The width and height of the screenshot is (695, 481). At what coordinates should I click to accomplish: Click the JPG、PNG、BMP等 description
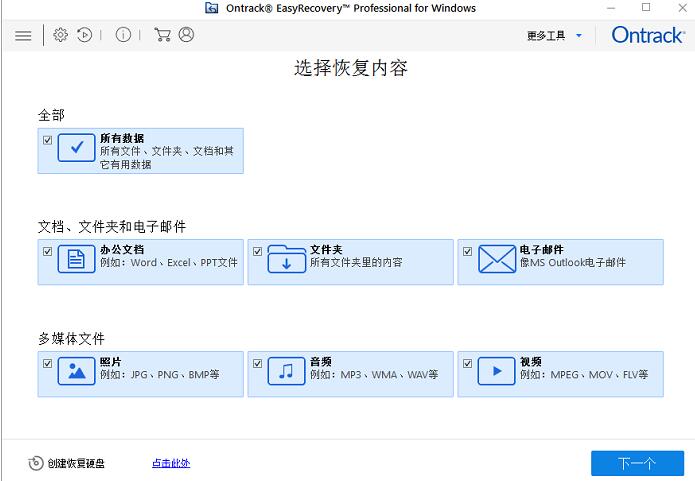tap(160, 375)
